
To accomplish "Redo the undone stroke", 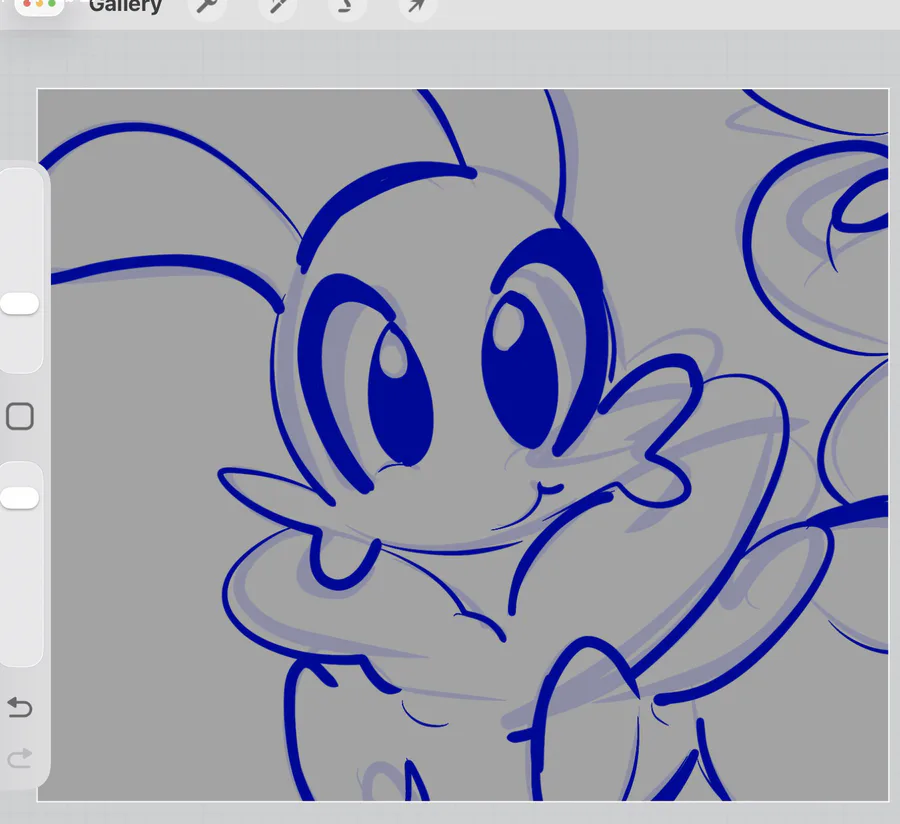I will [20, 758].
